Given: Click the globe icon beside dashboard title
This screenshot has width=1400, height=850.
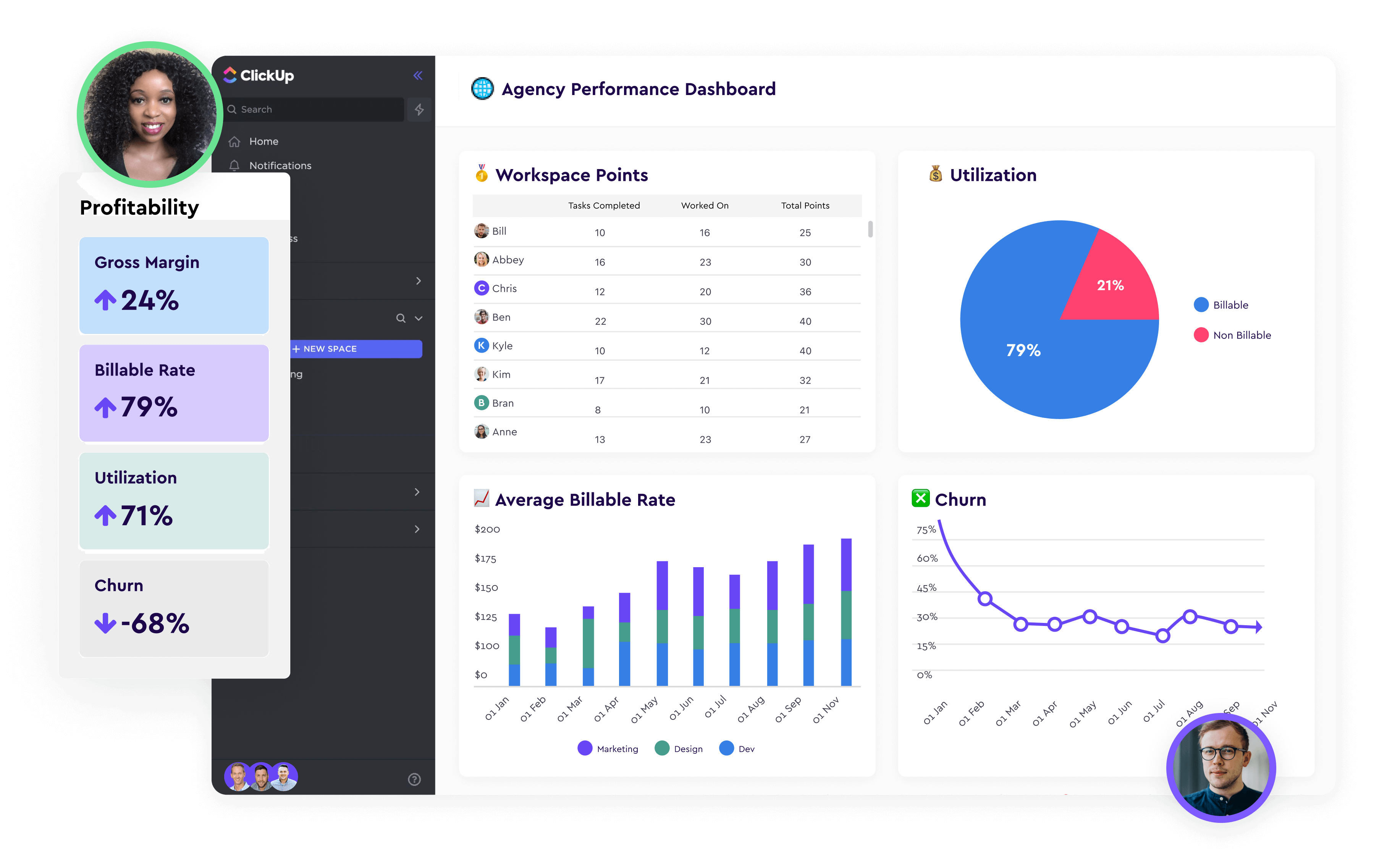Looking at the screenshot, I should point(482,89).
